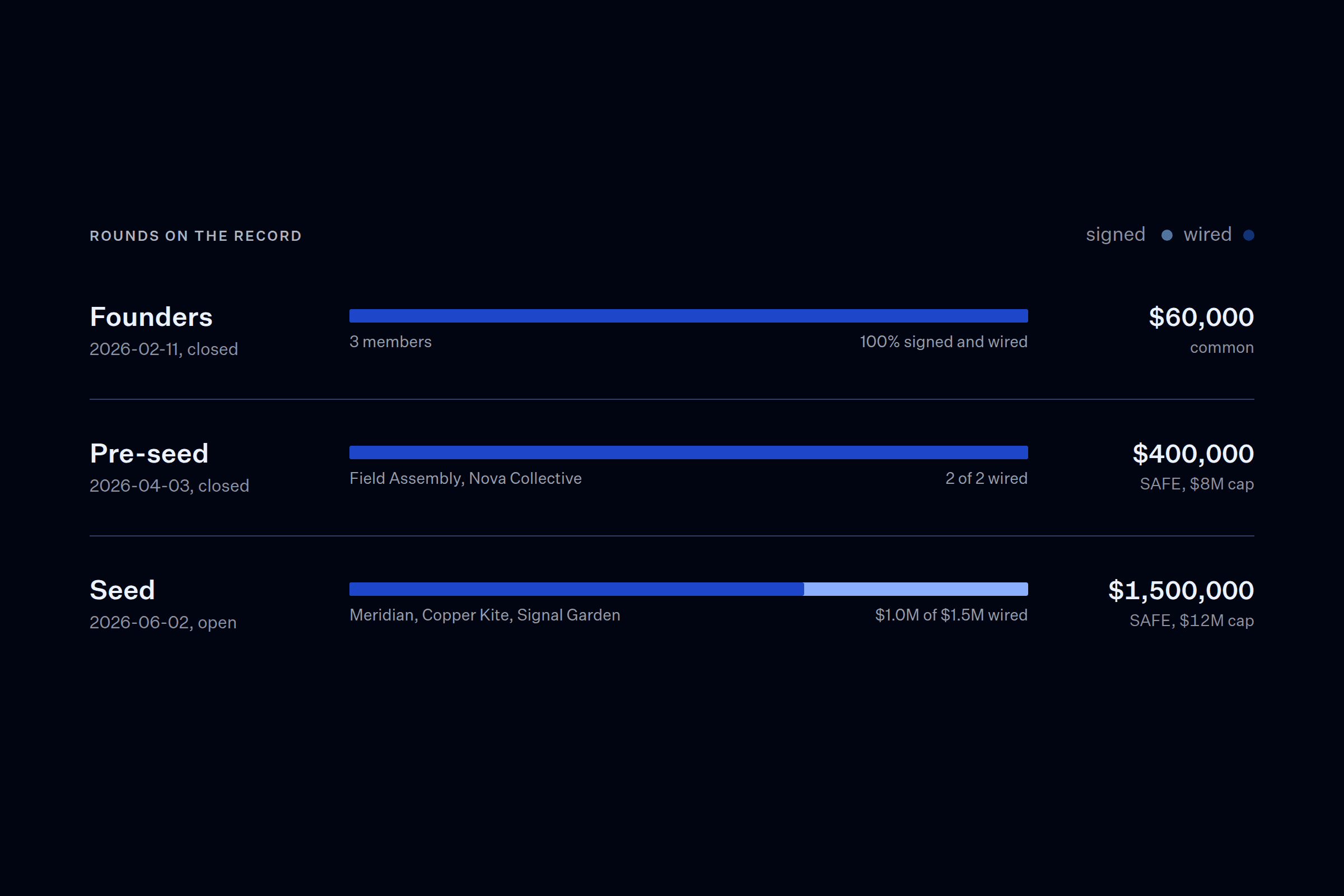
Task: Click the signed legend dot
Action: 1167,235
